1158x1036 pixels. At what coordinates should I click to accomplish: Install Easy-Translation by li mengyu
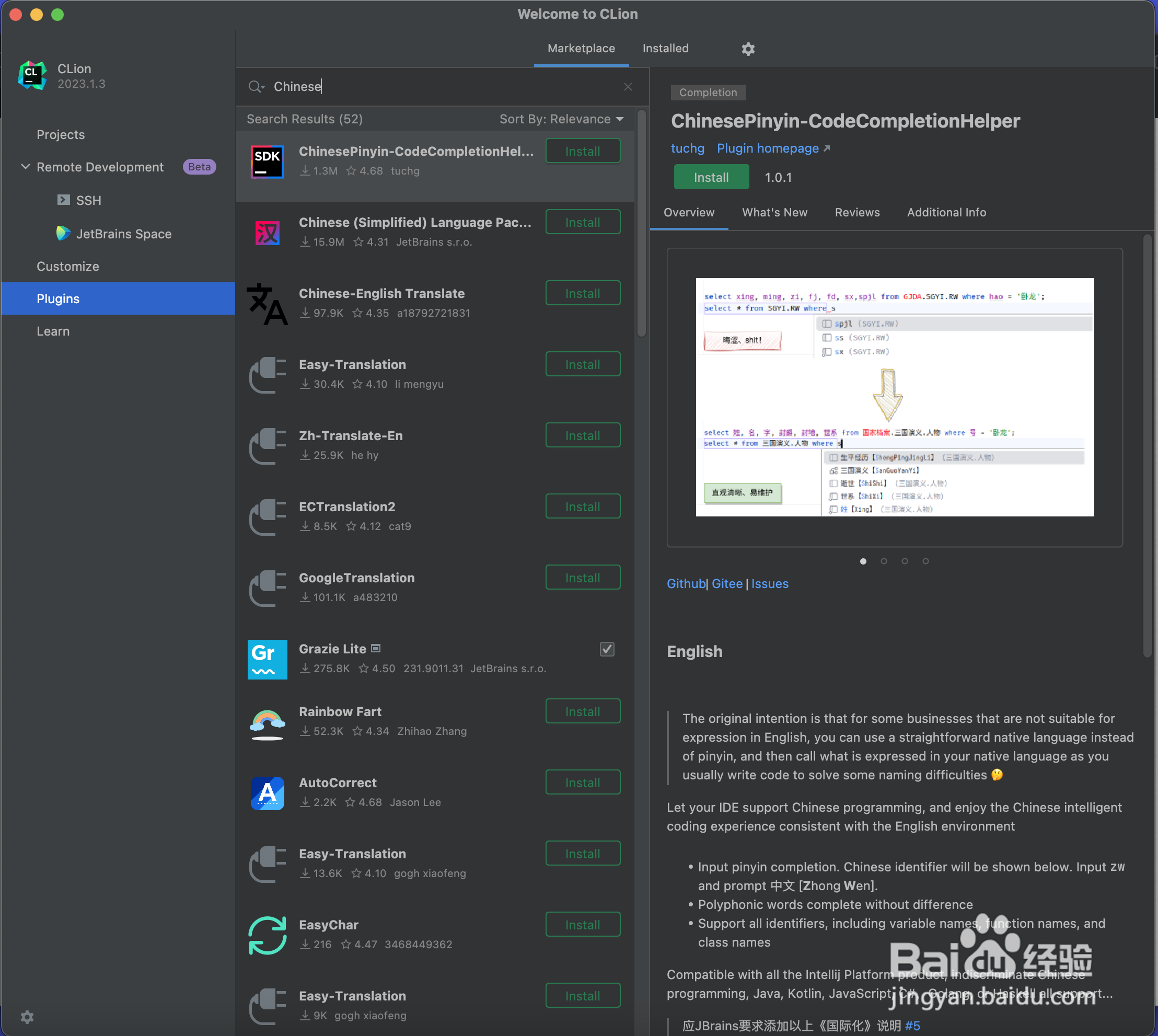(x=583, y=365)
